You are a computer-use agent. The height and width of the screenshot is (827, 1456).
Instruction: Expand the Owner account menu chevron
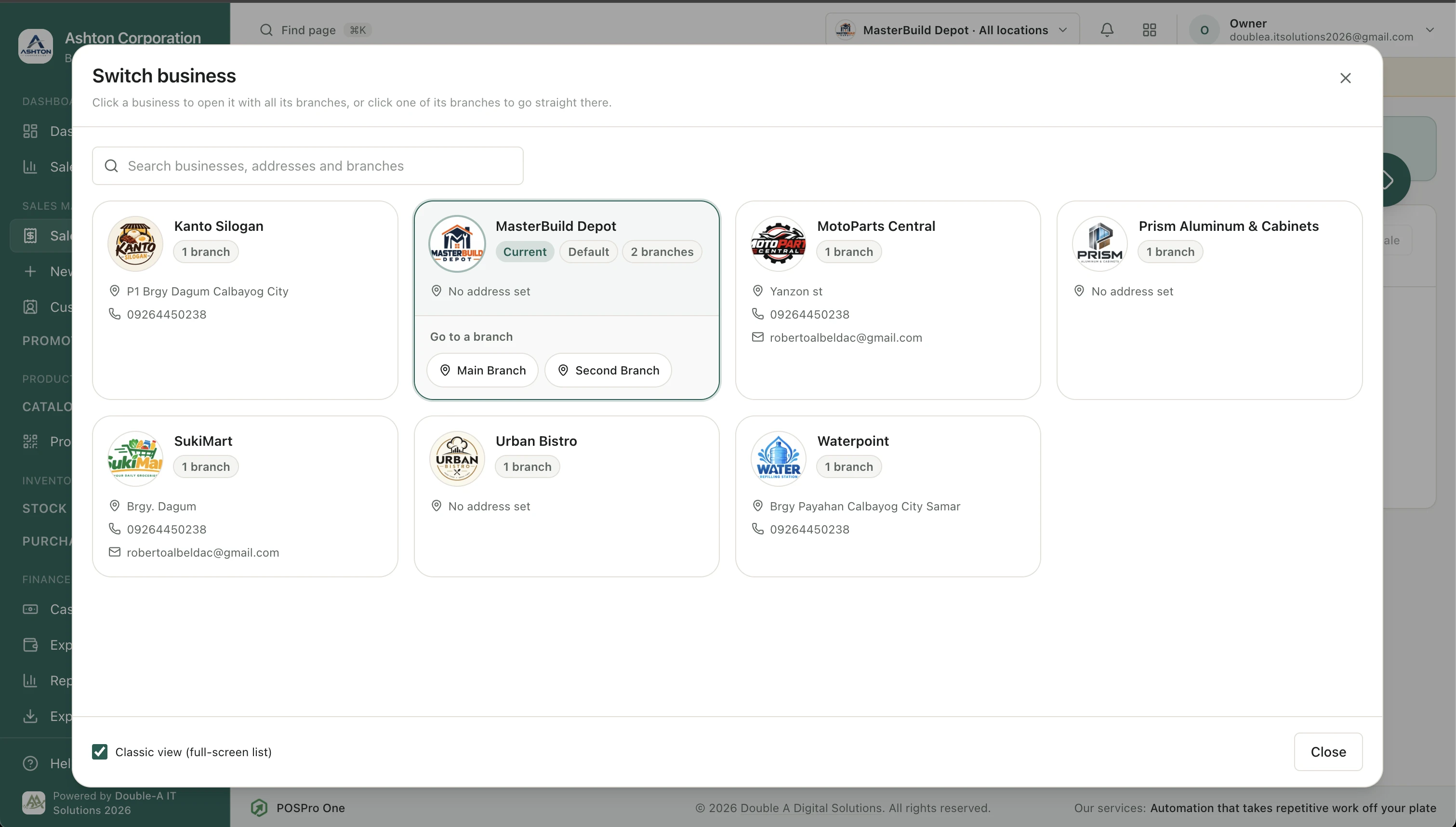click(1430, 29)
